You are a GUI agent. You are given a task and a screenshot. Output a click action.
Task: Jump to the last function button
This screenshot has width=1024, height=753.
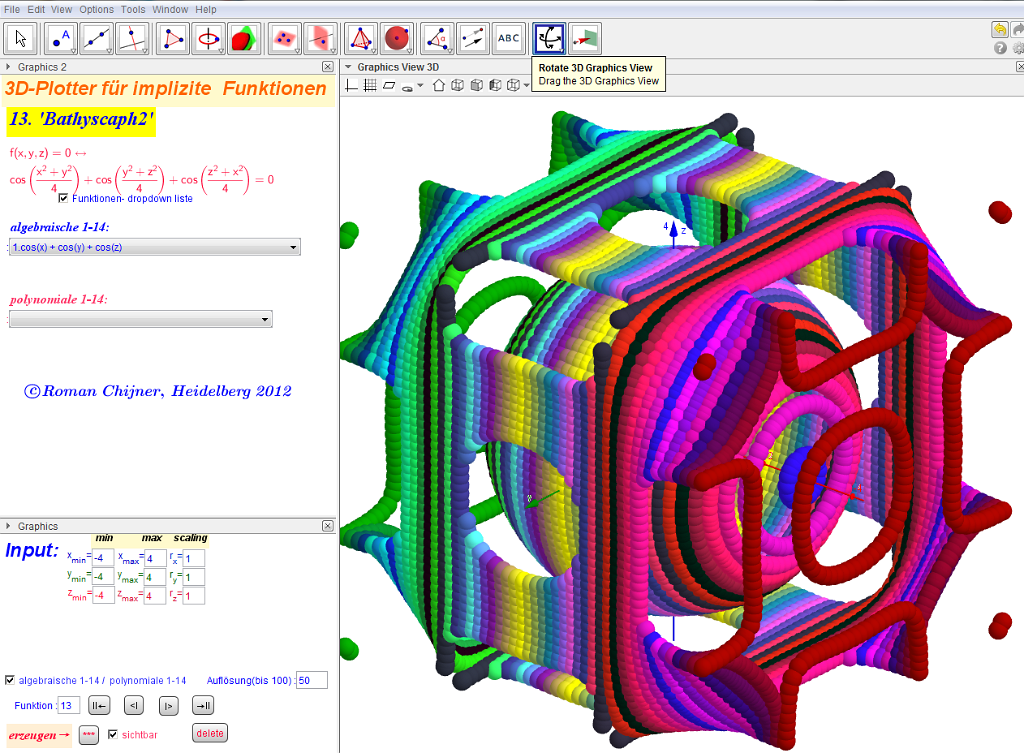[203, 706]
